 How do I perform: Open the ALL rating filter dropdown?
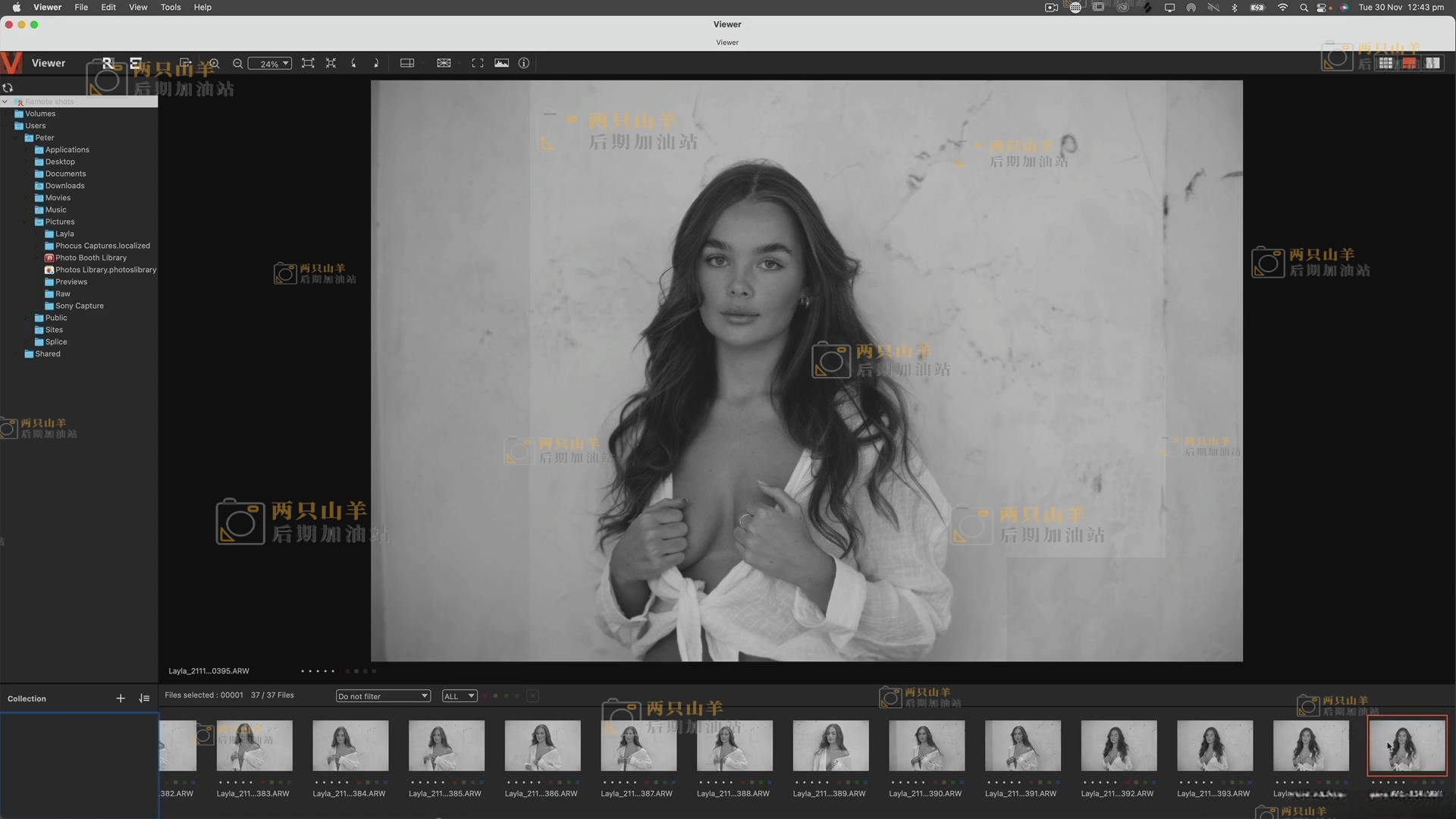coord(460,696)
